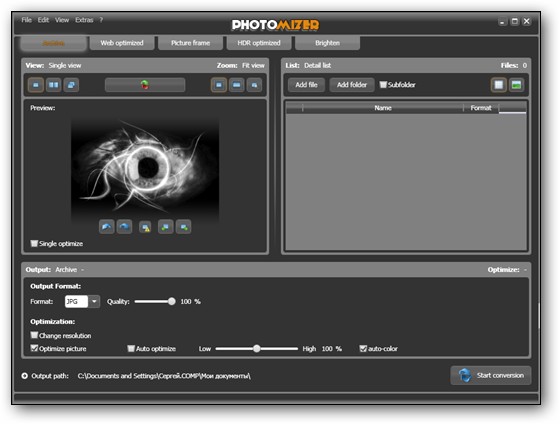
Task: Toggle the auto-color checkbox
Action: (363, 348)
